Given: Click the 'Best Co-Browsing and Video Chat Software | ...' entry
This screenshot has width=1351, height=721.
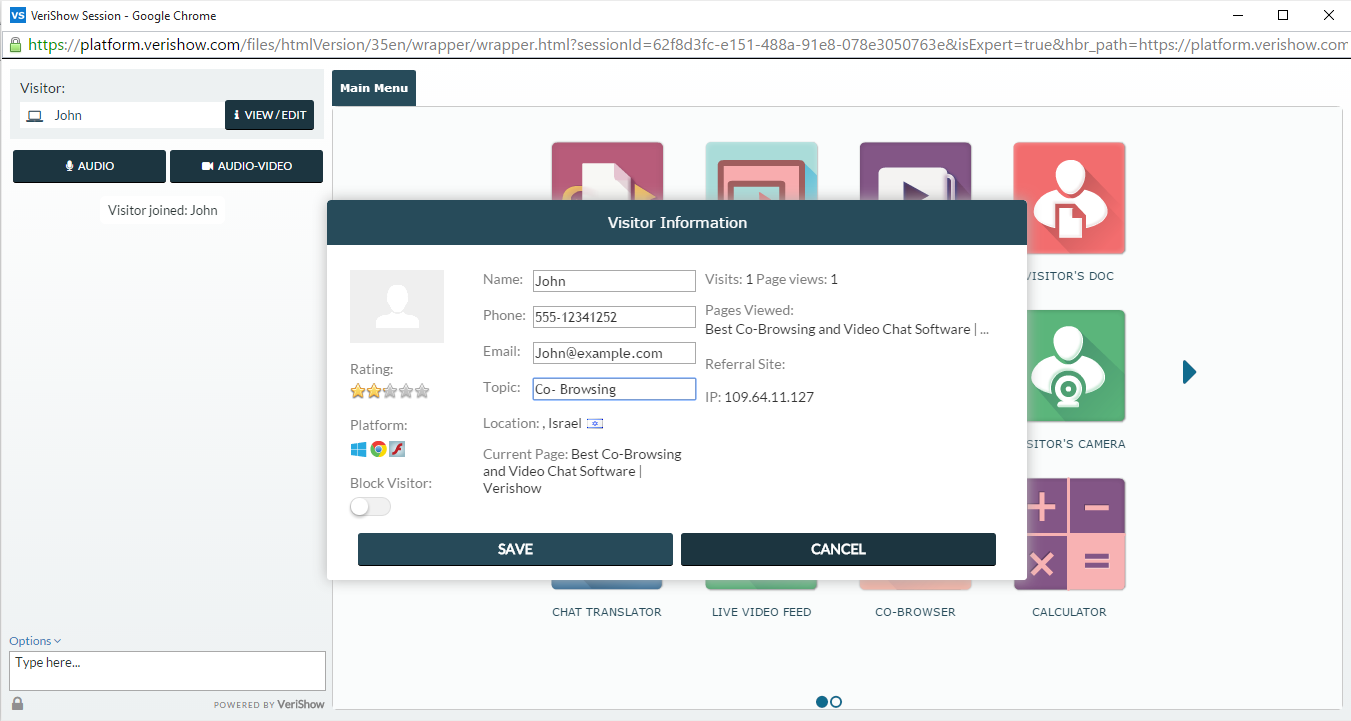Looking at the screenshot, I should pos(847,329).
